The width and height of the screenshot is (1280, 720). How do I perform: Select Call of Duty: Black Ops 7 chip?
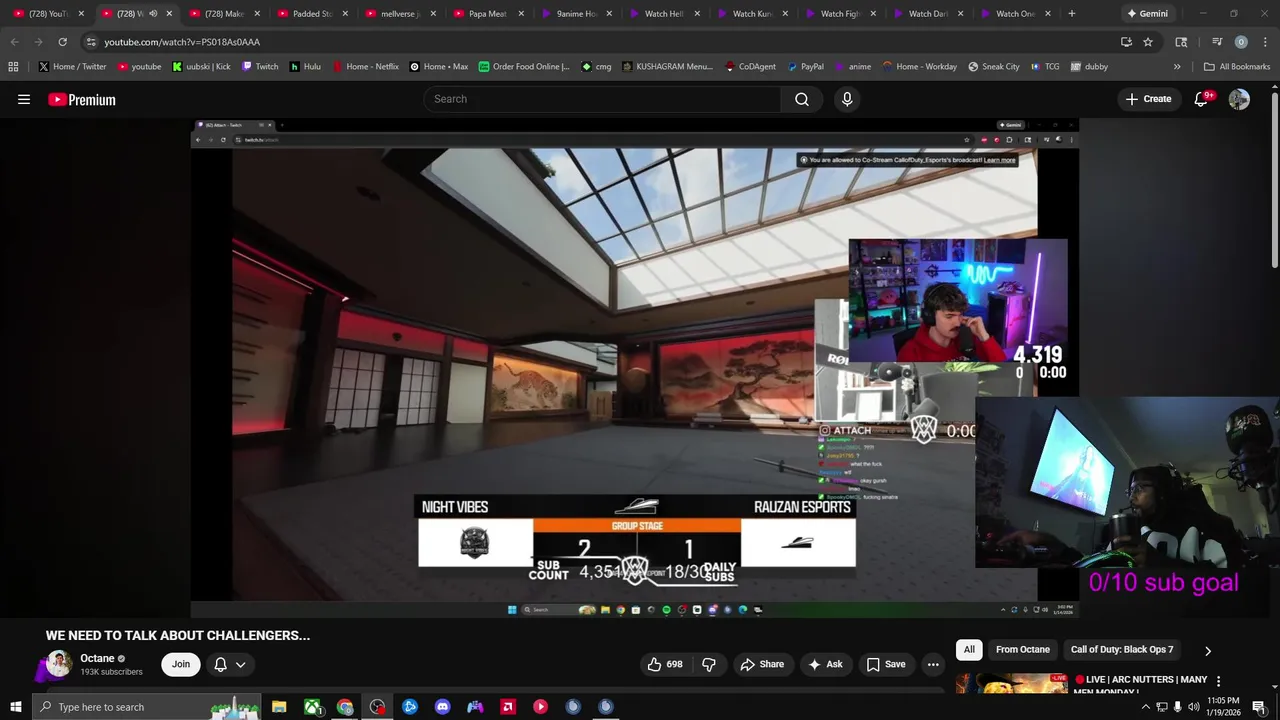click(1122, 650)
